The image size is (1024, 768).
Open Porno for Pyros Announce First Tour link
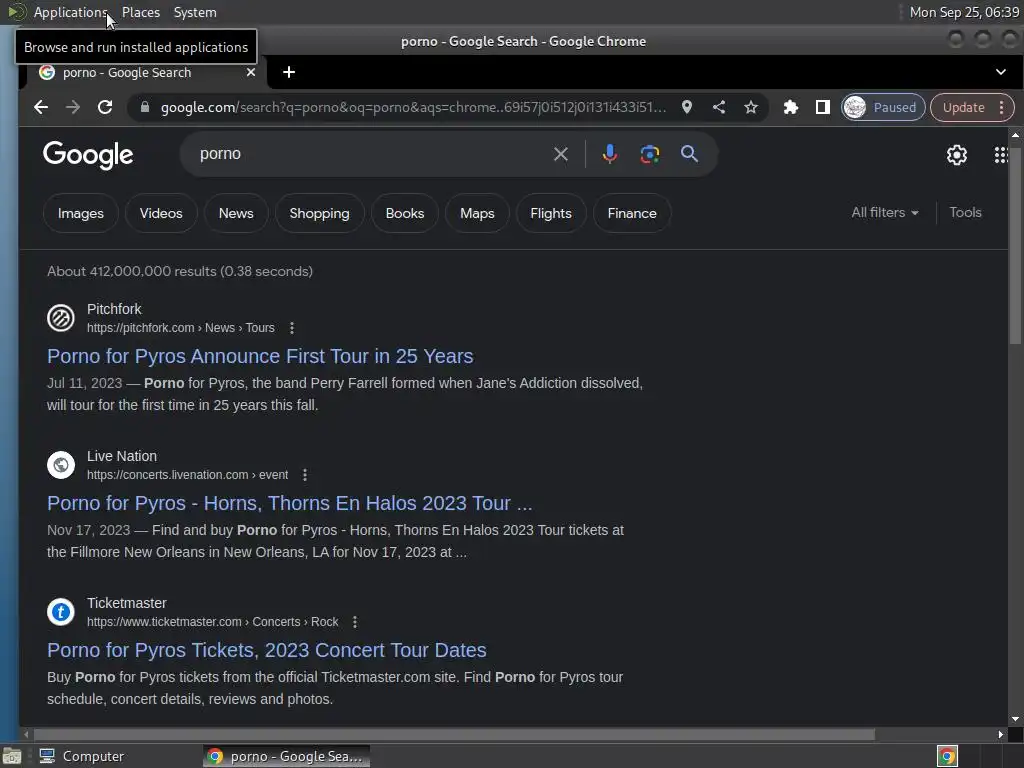pyautogui.click(x=260, y=356)
